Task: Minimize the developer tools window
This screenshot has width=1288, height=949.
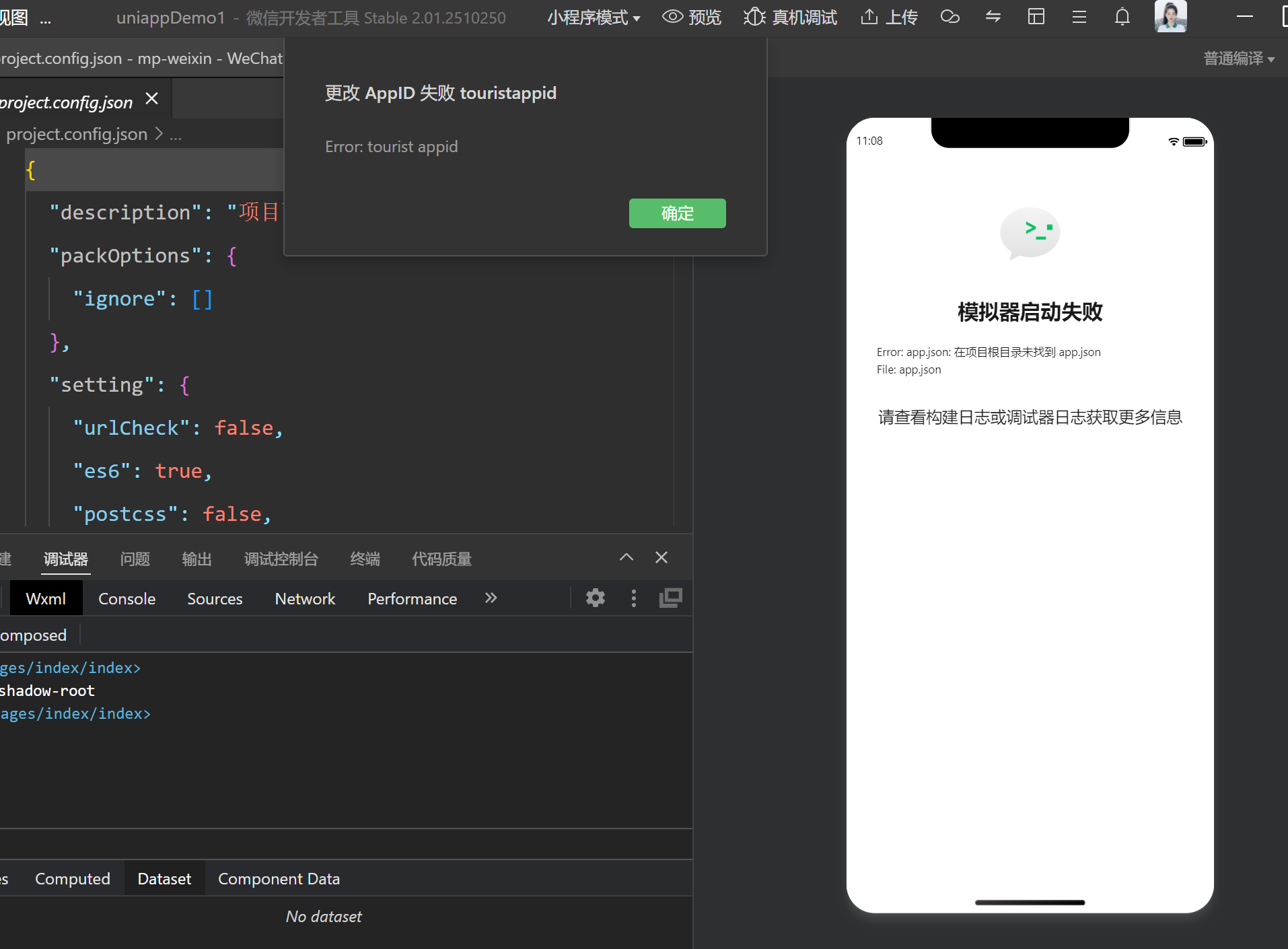Action: (x=1245, y=17)
